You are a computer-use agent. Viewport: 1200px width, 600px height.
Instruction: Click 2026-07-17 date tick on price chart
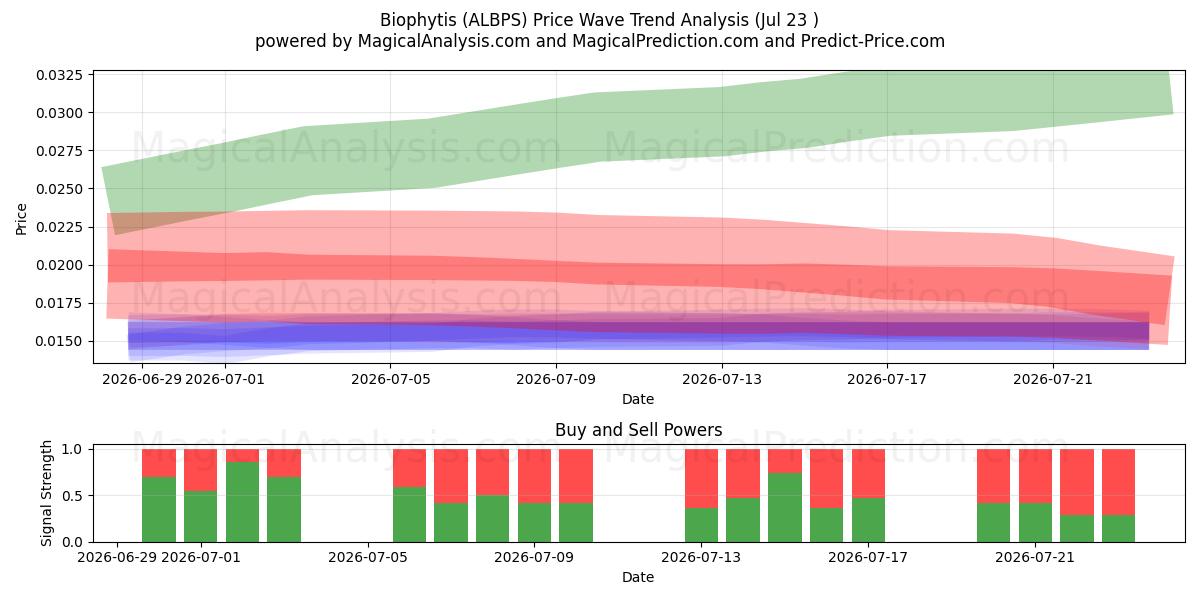887,379
